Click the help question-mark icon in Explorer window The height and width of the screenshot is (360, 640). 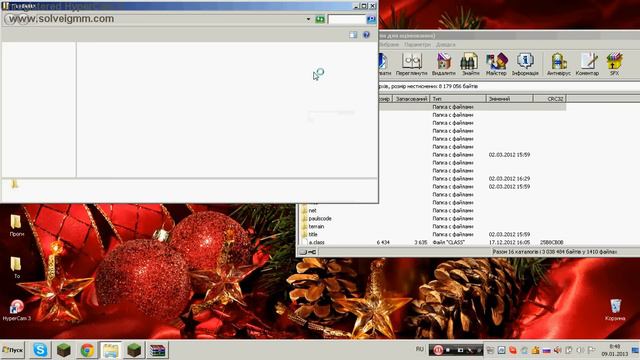[x=366, y=35]
